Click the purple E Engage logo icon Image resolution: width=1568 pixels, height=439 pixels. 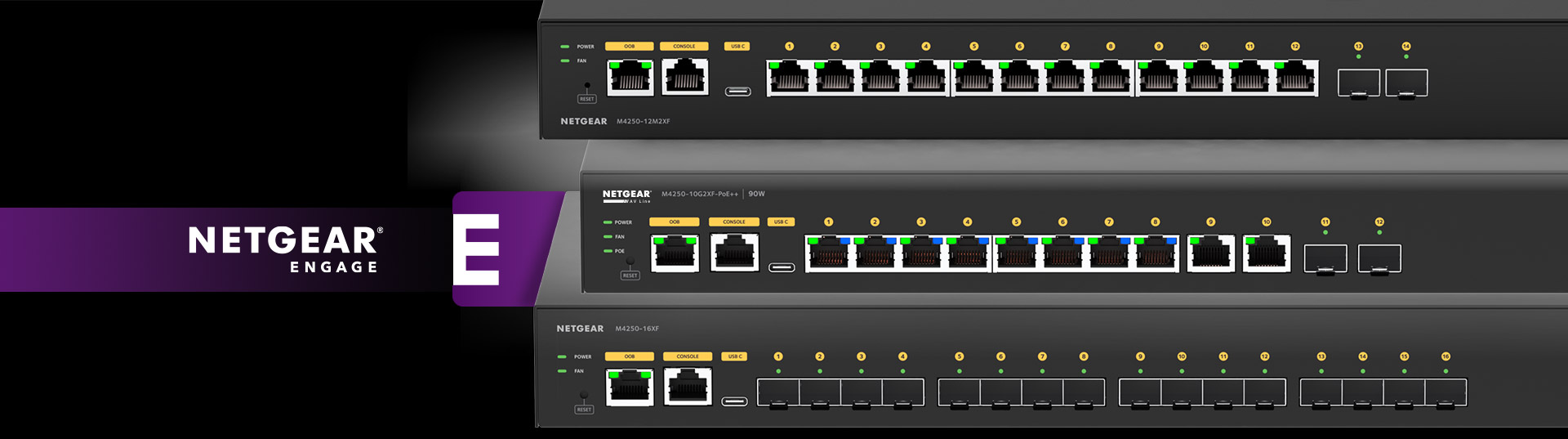click(478, 249)
